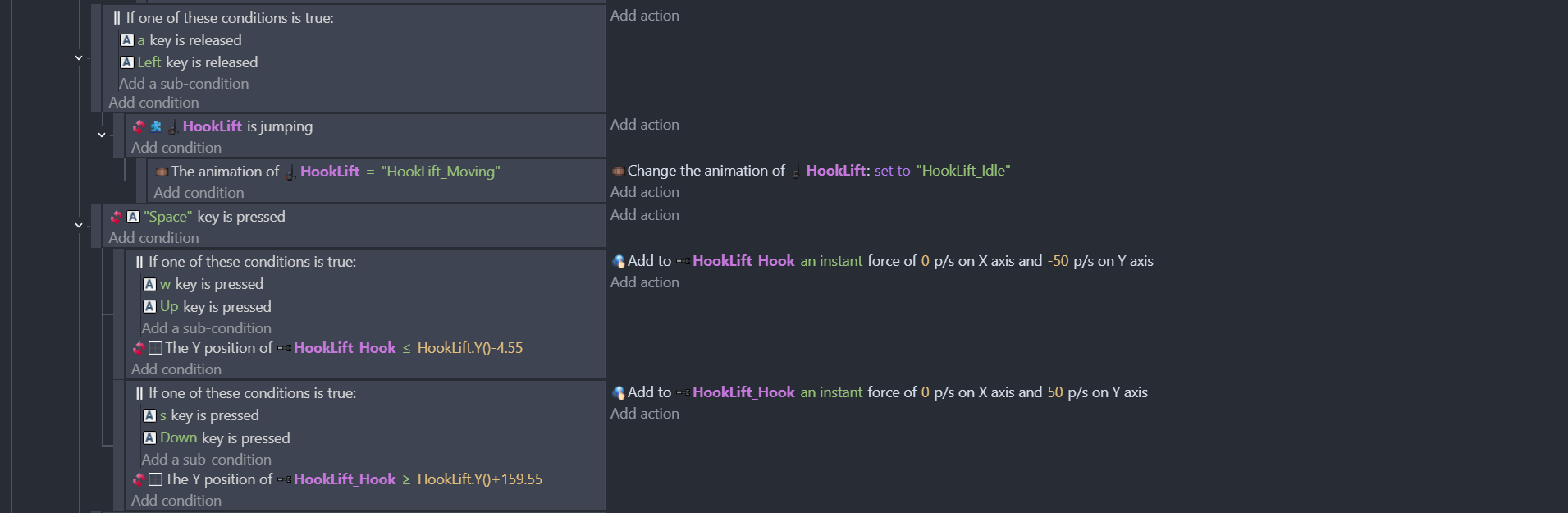Screen dimensions: 1568x513
Task: Click the inverted-condition icon before "HookLift is jumping"
Action: click(139, 126)
